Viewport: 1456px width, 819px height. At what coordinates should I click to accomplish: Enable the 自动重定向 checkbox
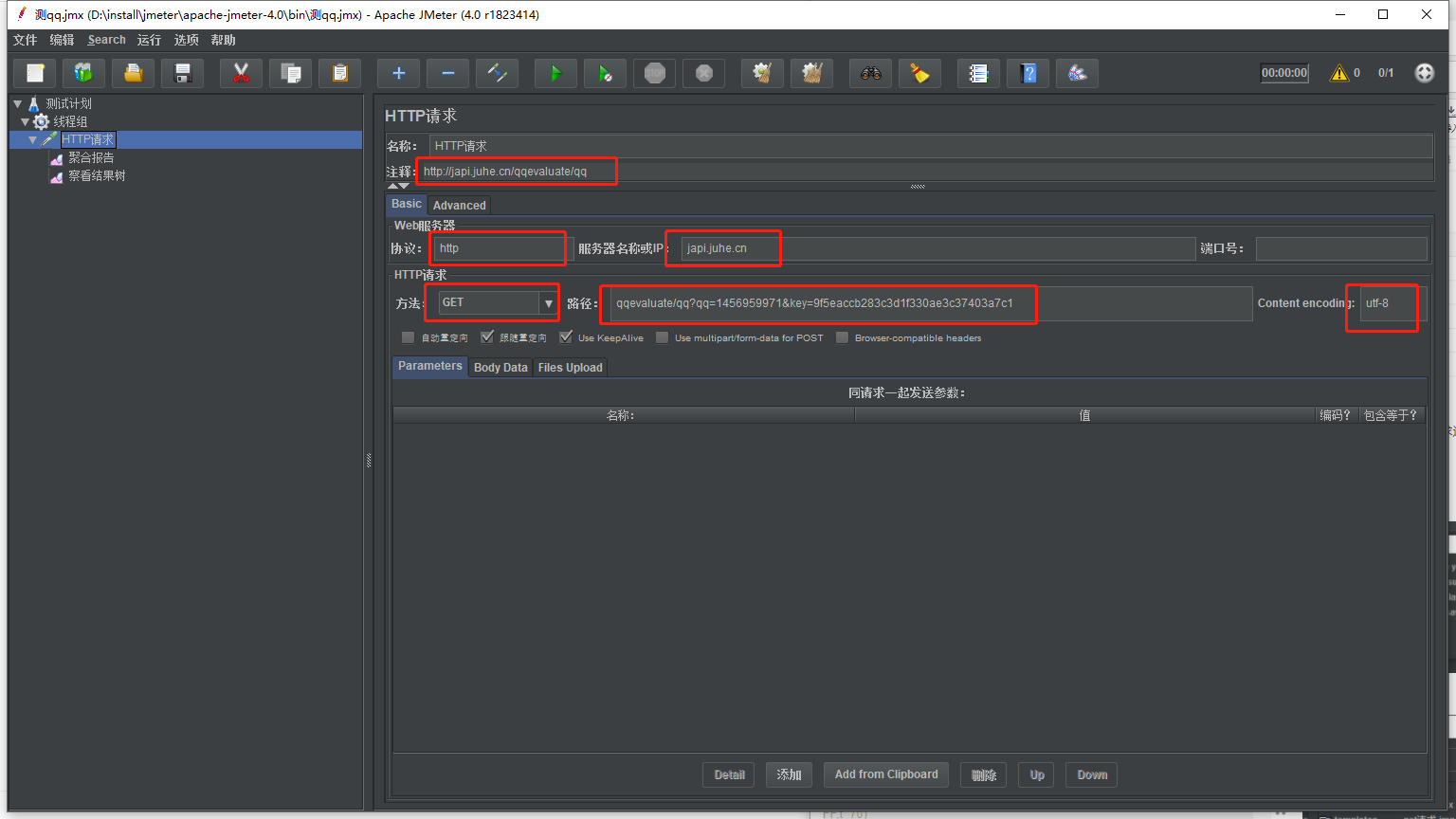[x=408, y=337]
